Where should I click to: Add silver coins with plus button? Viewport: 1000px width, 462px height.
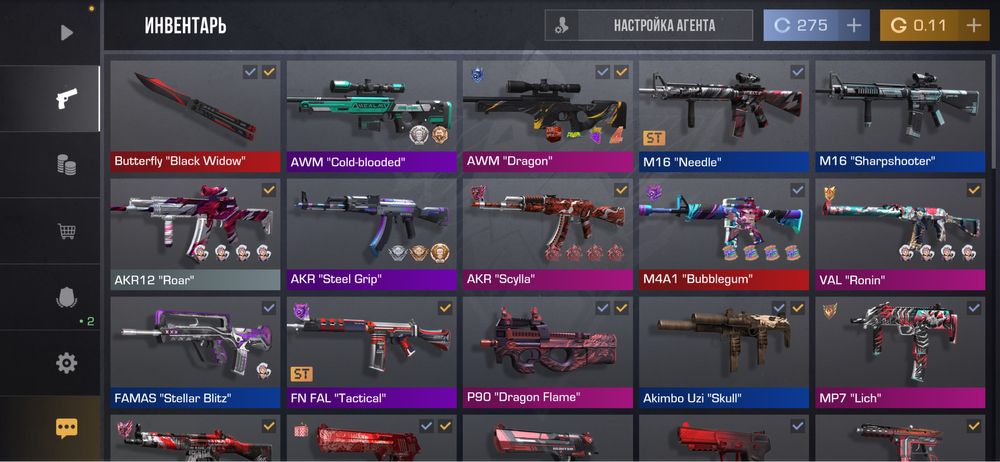coord(853,26)
